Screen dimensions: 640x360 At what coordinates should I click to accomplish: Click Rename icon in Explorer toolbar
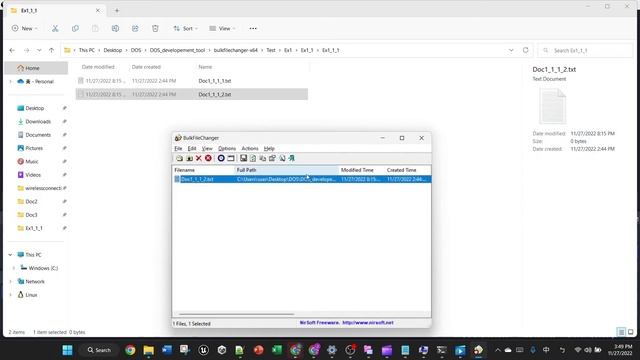pos(115,29)
